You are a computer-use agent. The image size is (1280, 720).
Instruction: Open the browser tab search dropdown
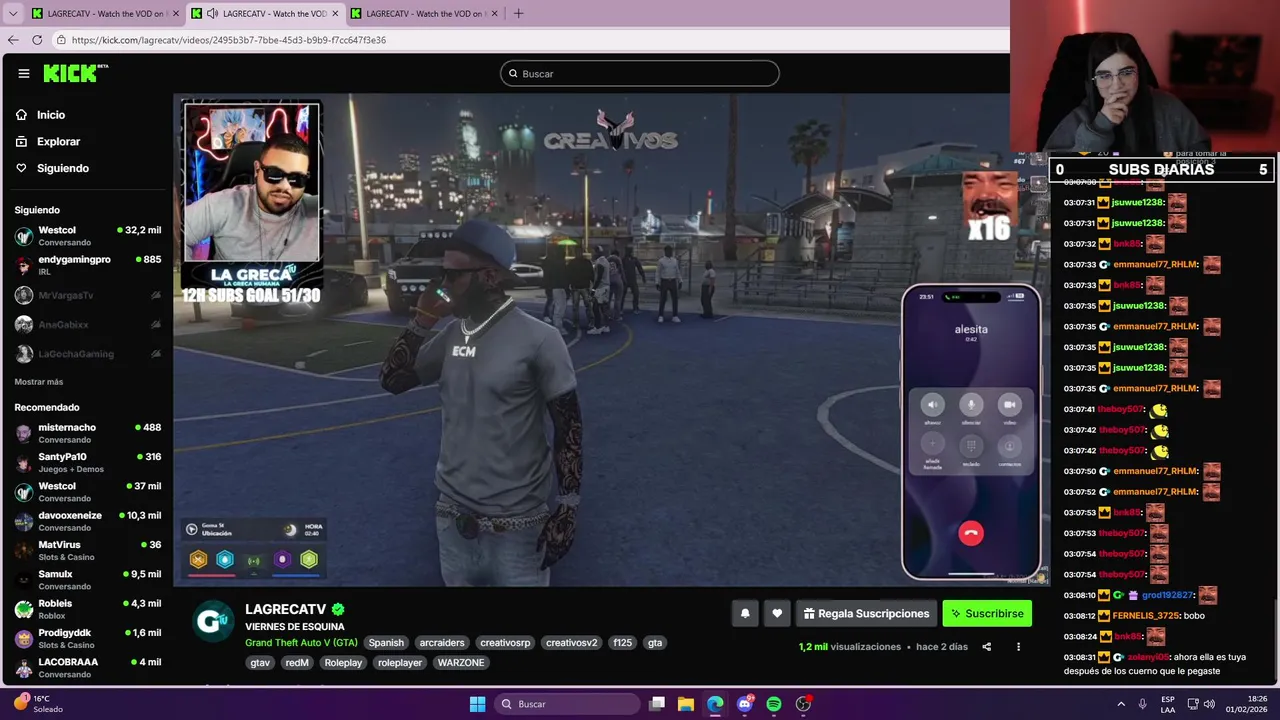pos(13,14)
